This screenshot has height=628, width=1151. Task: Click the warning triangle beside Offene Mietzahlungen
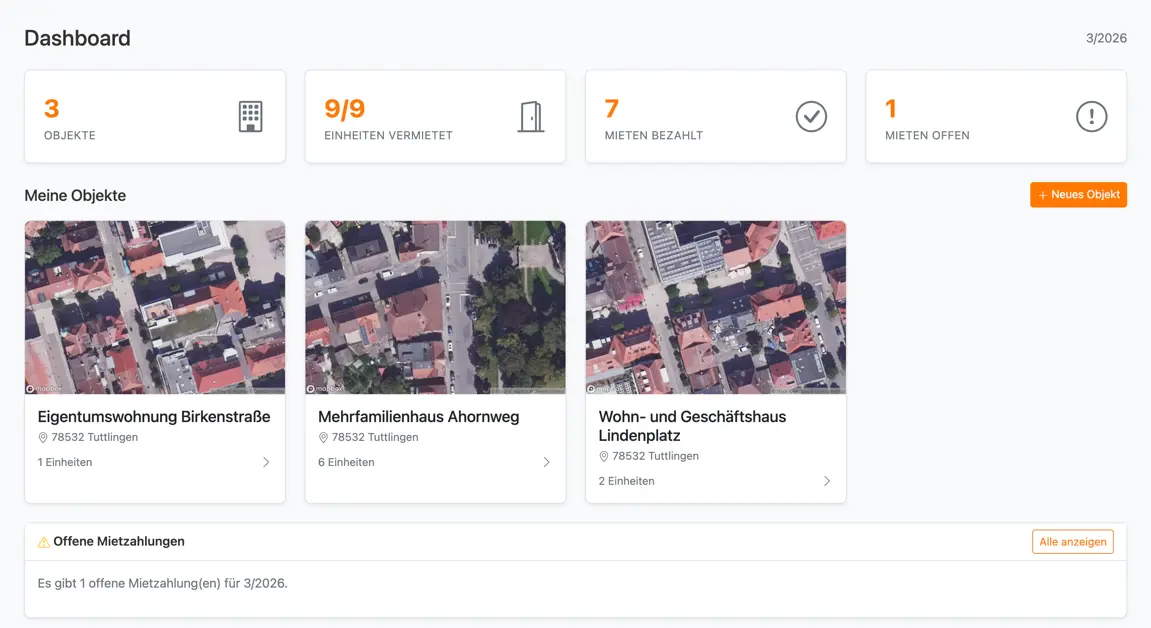click(x=42, y=541)
